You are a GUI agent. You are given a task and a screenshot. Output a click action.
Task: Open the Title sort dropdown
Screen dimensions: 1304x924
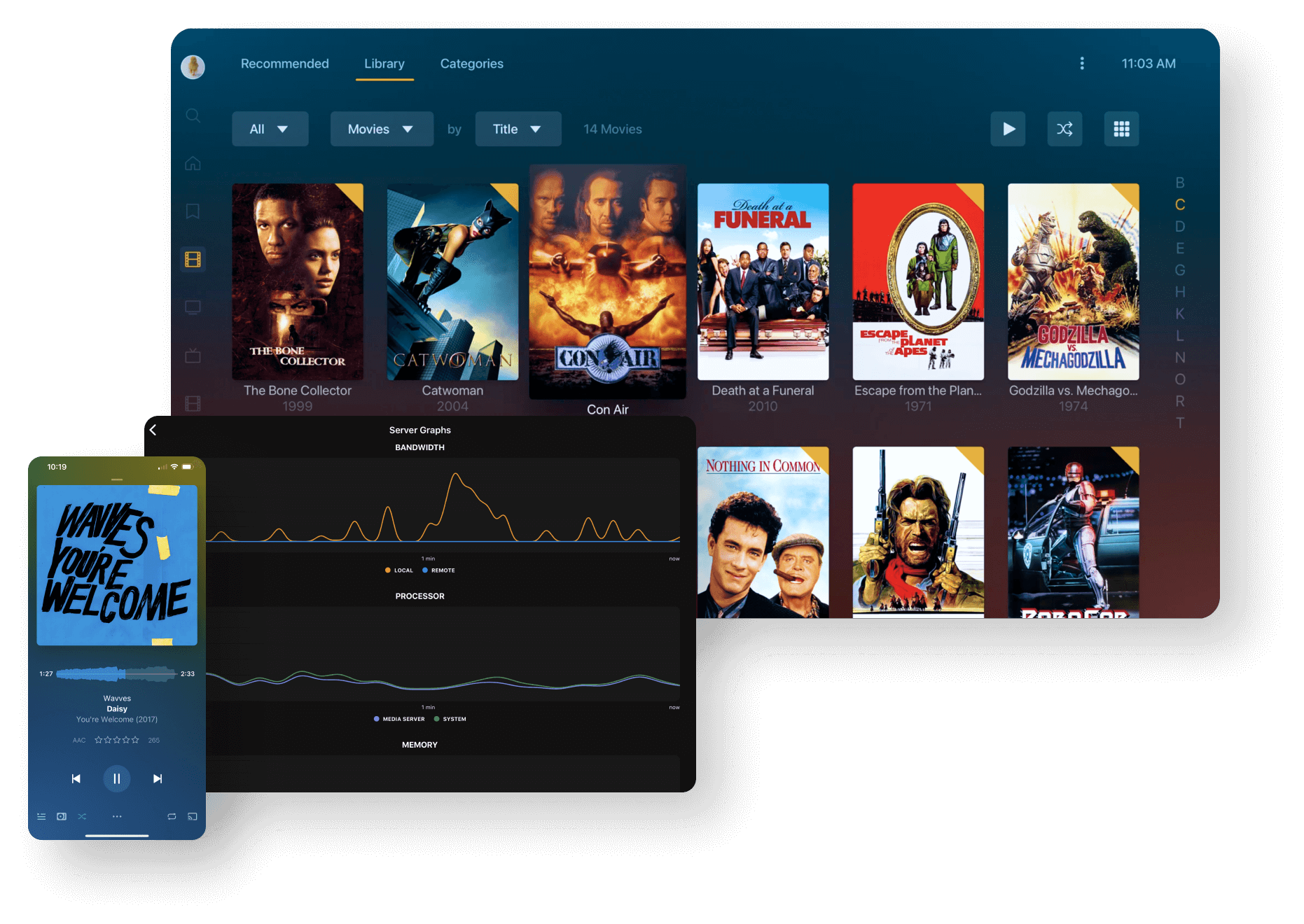coord(518,129)
